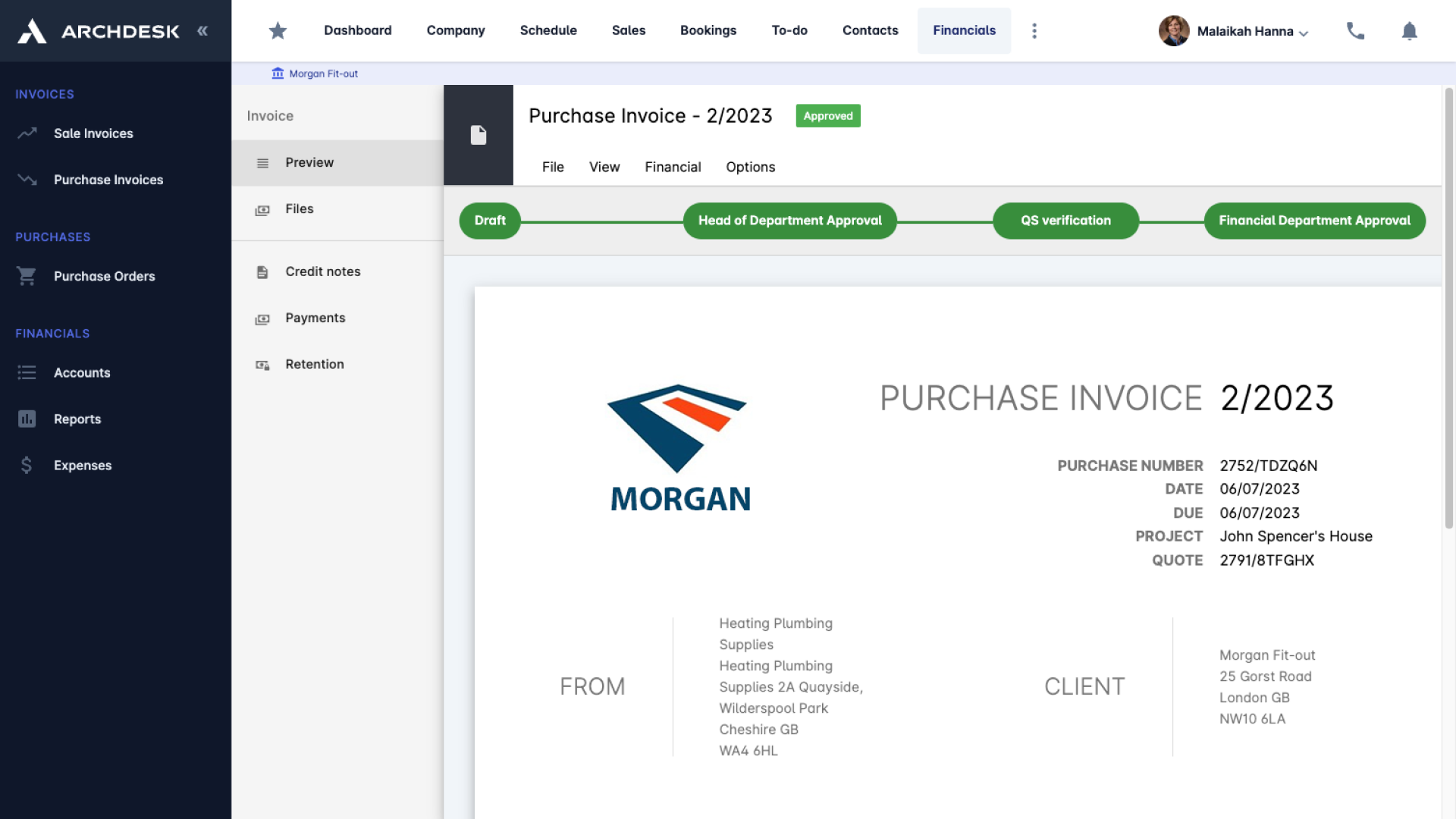Collapse the sidebar with double-chevron icon

202,31
